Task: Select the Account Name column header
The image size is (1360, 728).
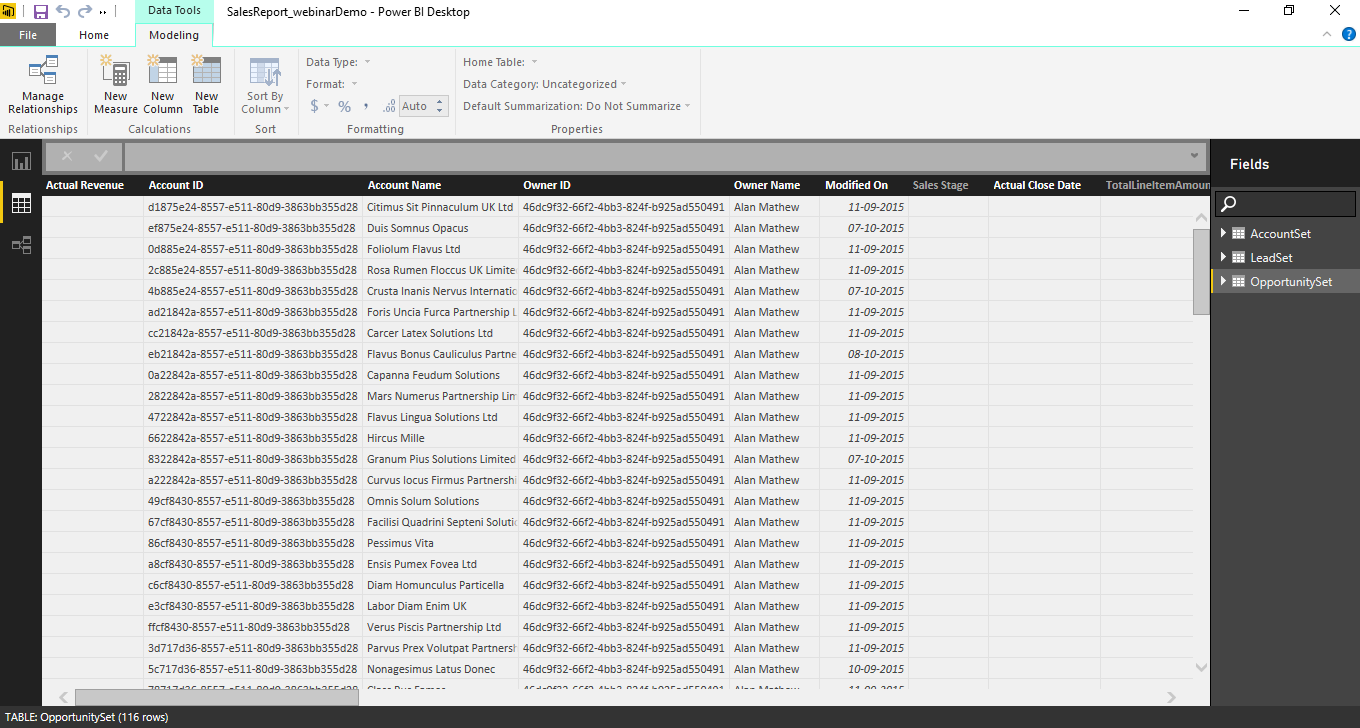Action: 440,185
